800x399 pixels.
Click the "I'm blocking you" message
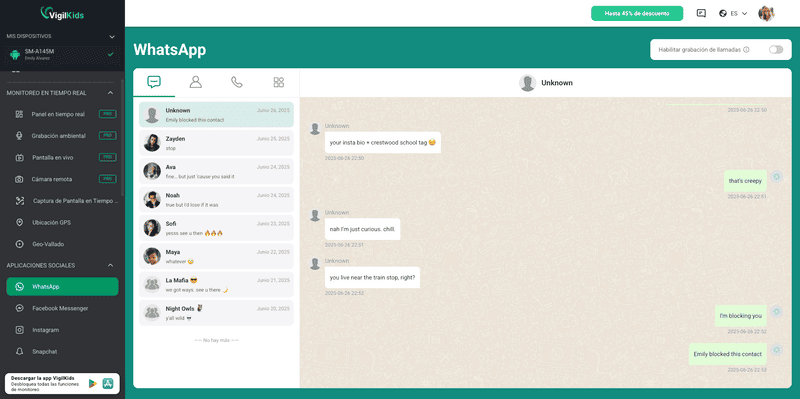point(740,316)
